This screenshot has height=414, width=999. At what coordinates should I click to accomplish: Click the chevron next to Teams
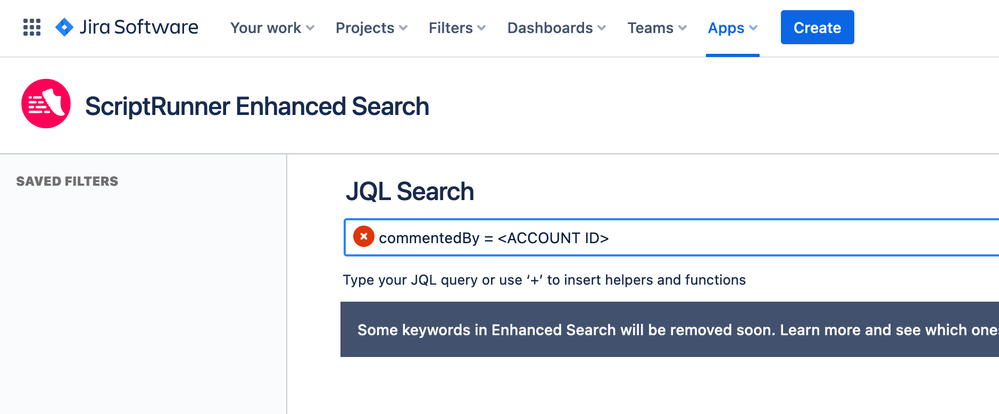pyautogui.click(x=682, y=29)
